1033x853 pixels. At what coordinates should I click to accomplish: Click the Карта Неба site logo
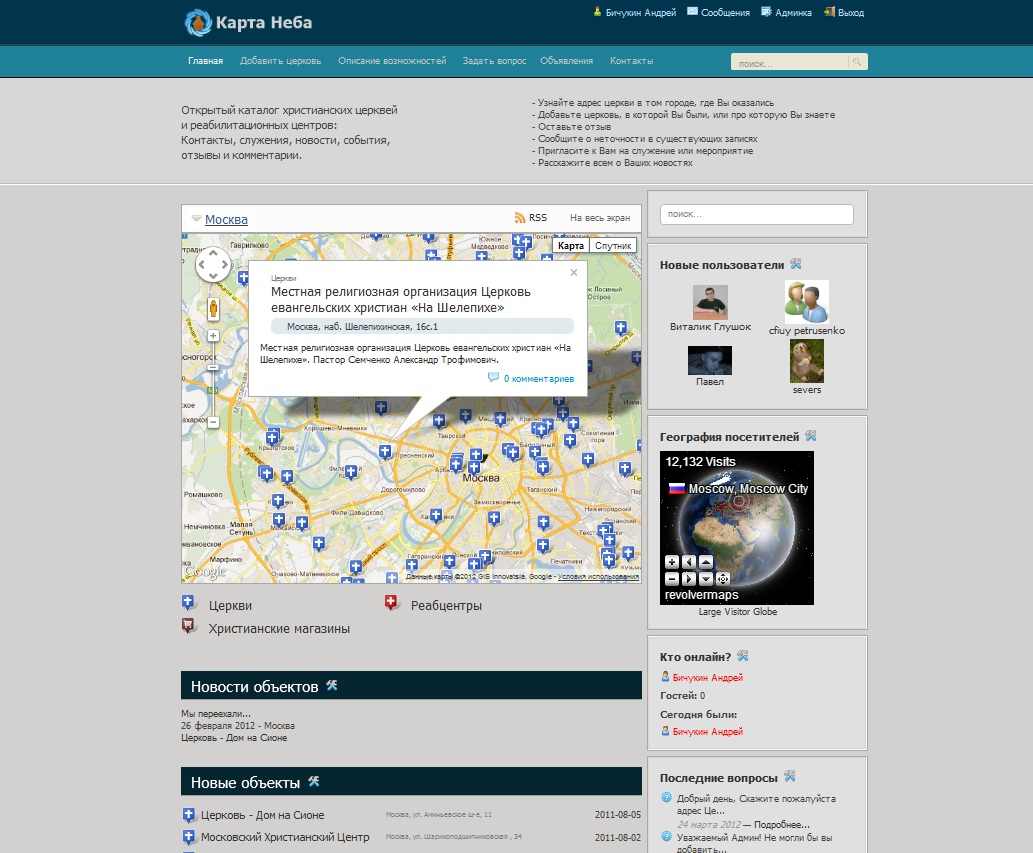tap(248, 22)
